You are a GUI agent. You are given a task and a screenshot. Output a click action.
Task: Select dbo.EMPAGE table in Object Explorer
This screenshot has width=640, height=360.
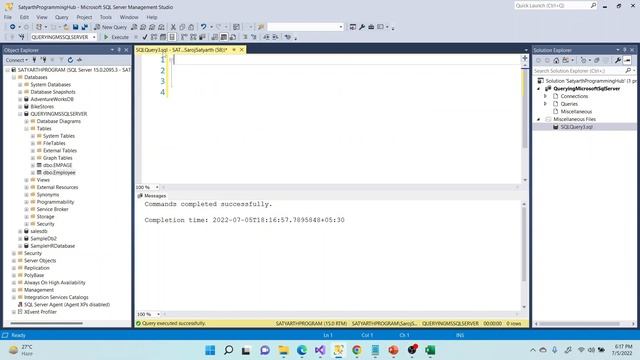pyautogui.click(x=58, y=165)
